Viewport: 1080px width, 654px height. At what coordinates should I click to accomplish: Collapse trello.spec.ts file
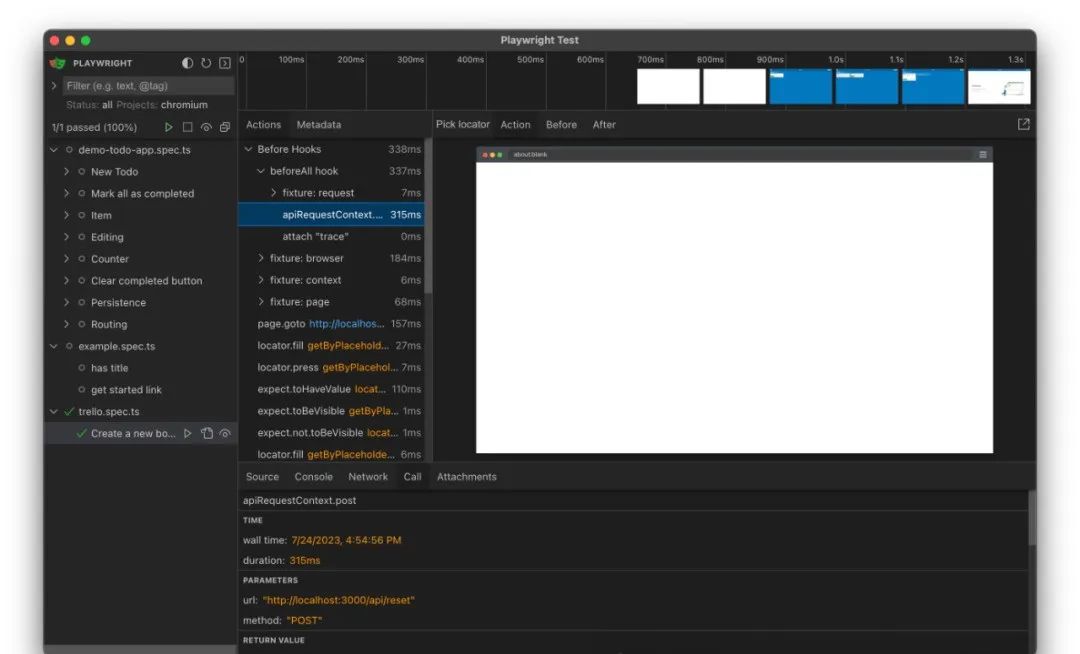[x=54, y=411]
